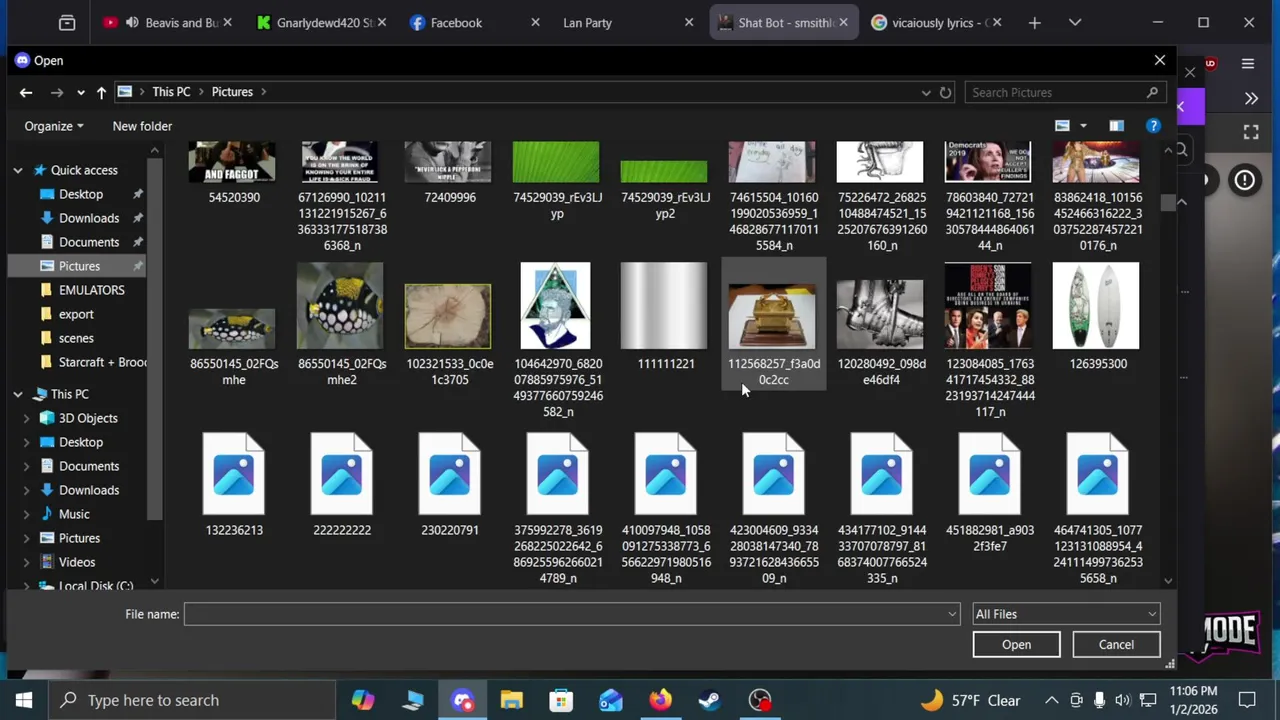Select the 230220791 image file icon
Image resolution: width=1280 pixels, height=720 pixels.
pos(449,474)
